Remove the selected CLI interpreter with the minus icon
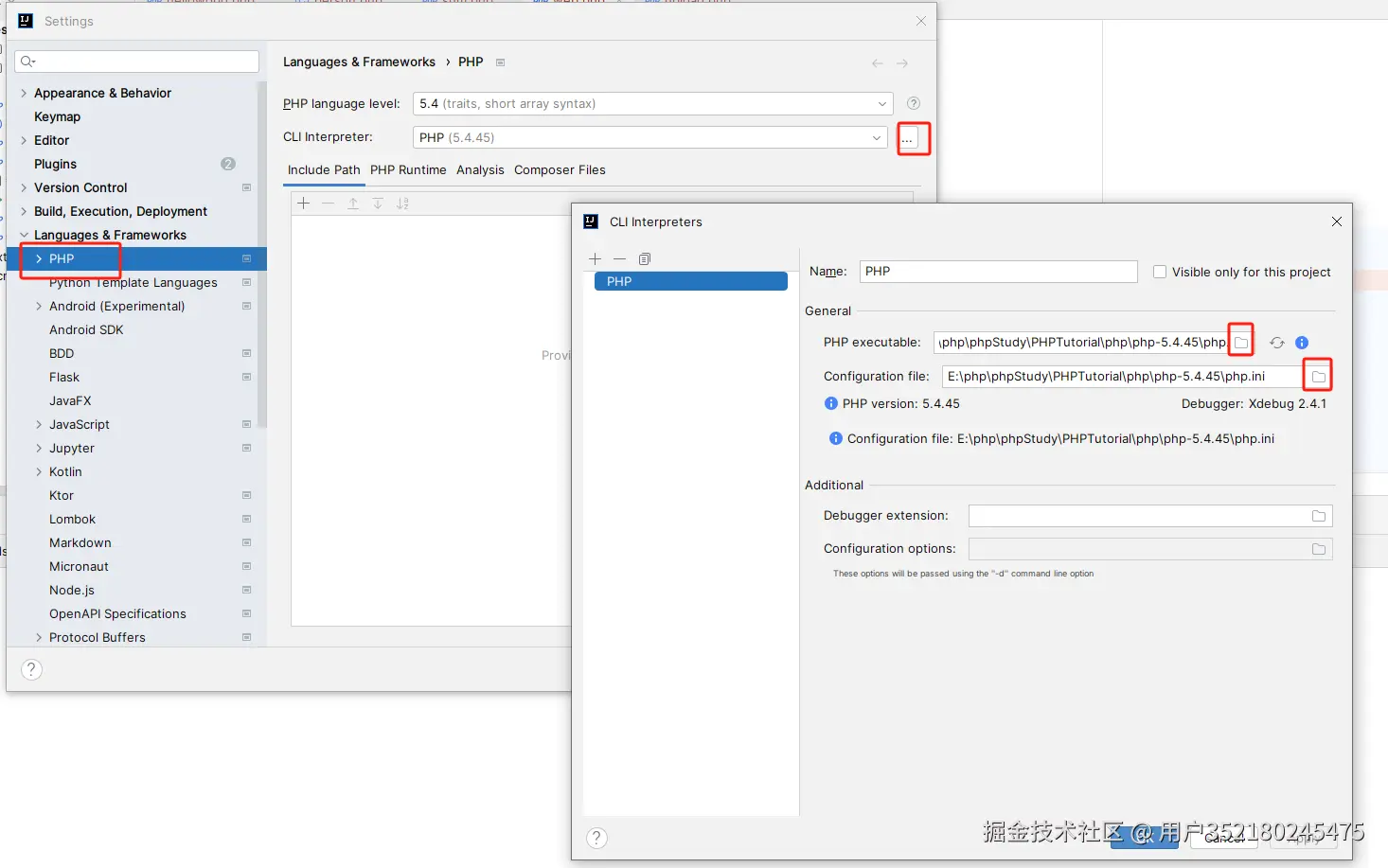 click(619, 258)
